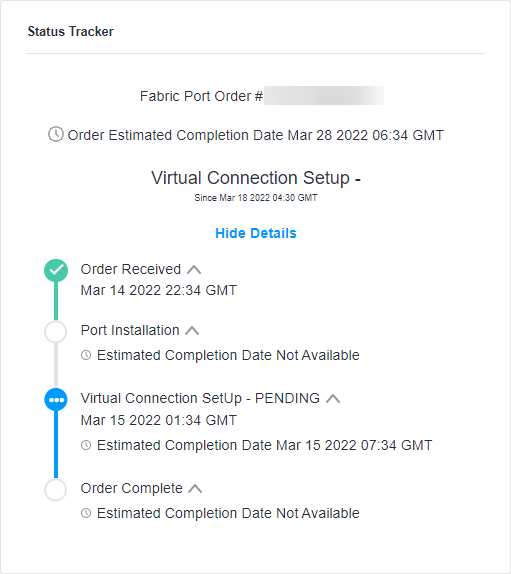The width and height of the screenshot is (511, 574).
Task: Click the empty Port Installation step circle
Action: pos(56,332)
